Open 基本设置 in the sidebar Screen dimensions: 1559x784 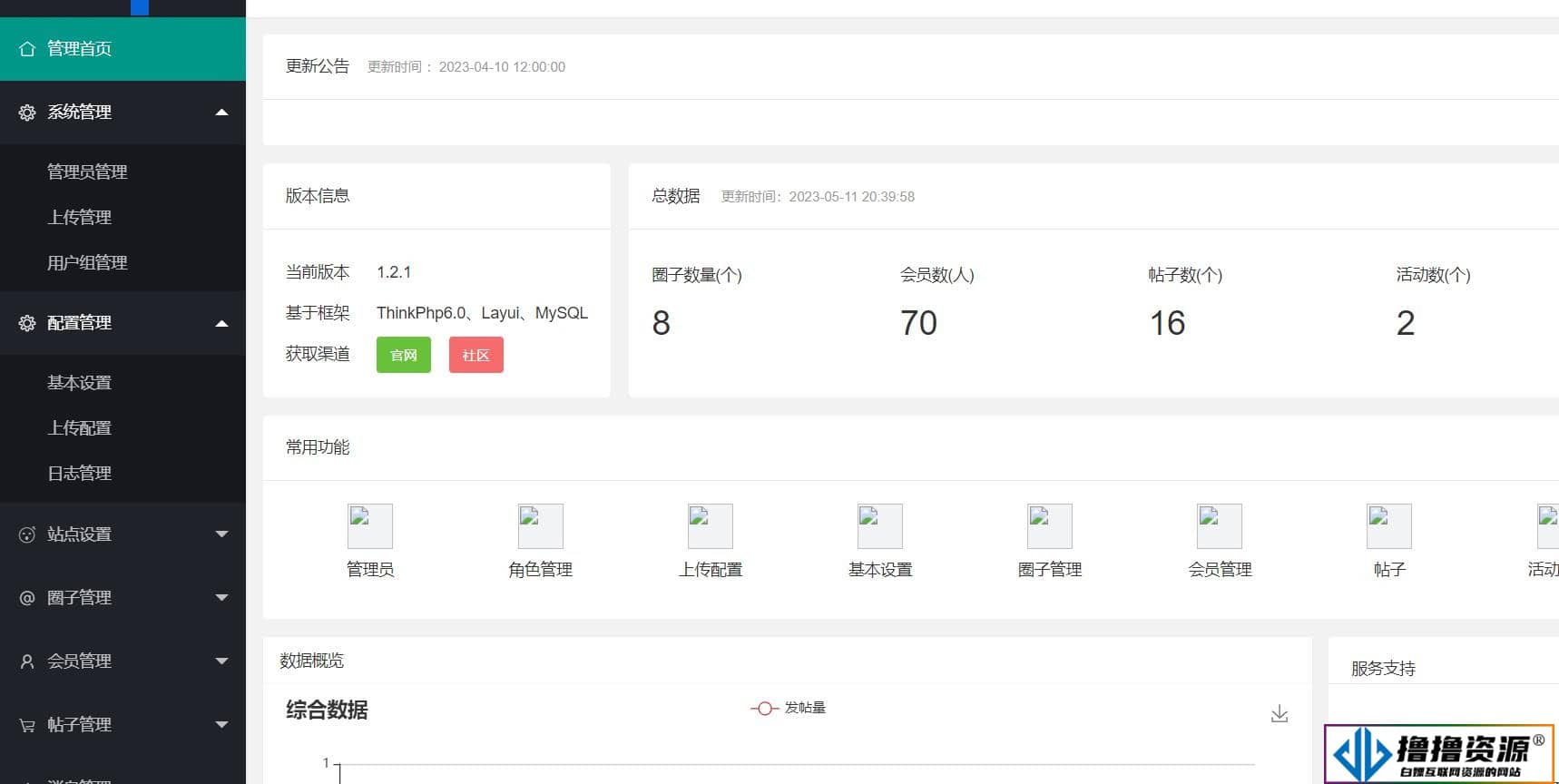tap(79, 382)
